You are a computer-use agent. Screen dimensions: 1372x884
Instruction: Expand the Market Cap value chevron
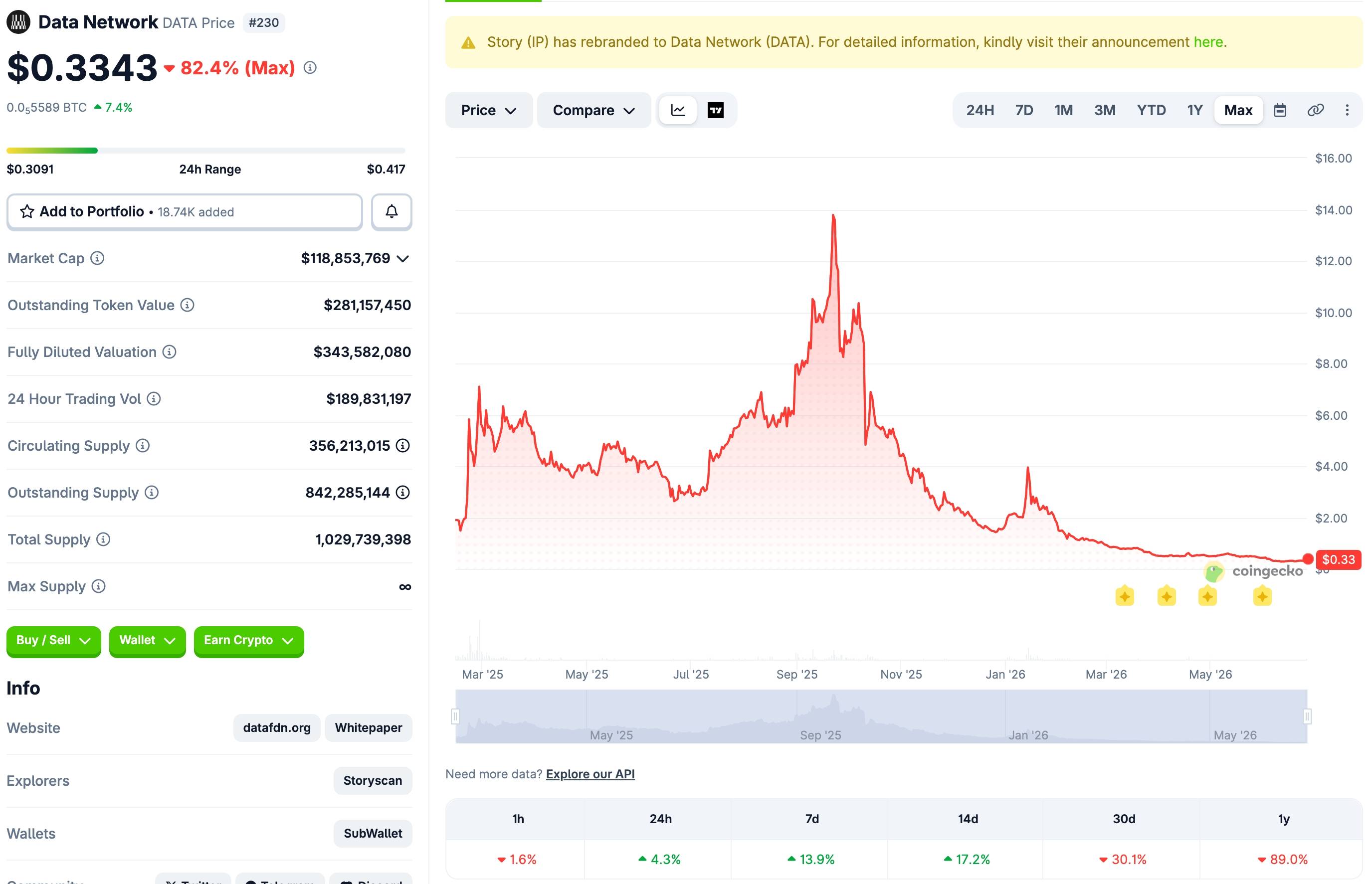403,259
